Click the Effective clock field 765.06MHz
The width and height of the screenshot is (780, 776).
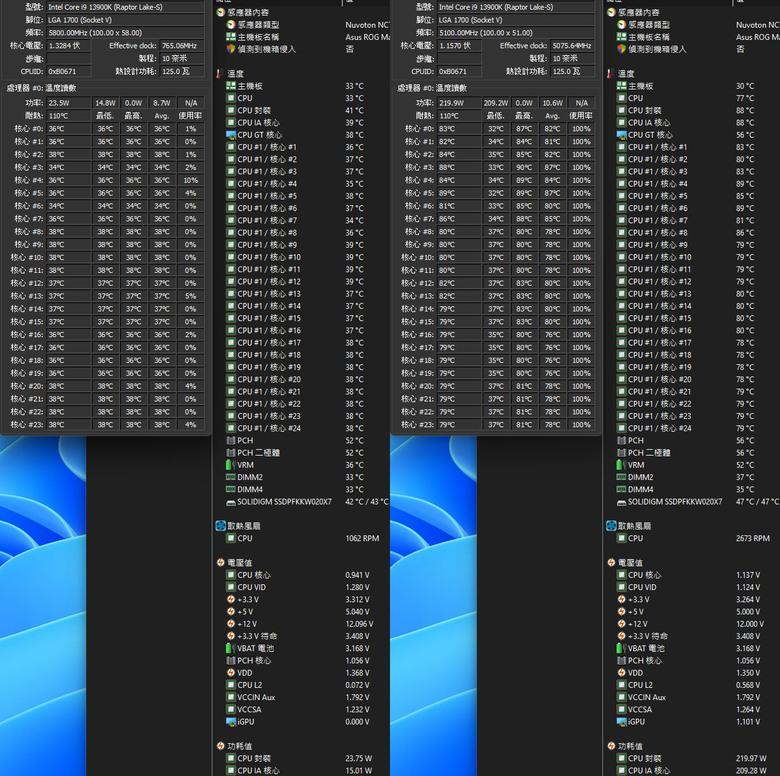point(182,46)
